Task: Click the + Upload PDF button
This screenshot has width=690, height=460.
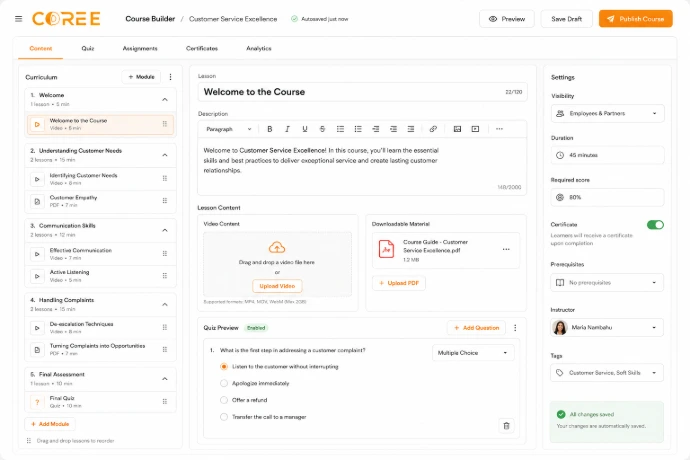Action: (x=399, y=283)
